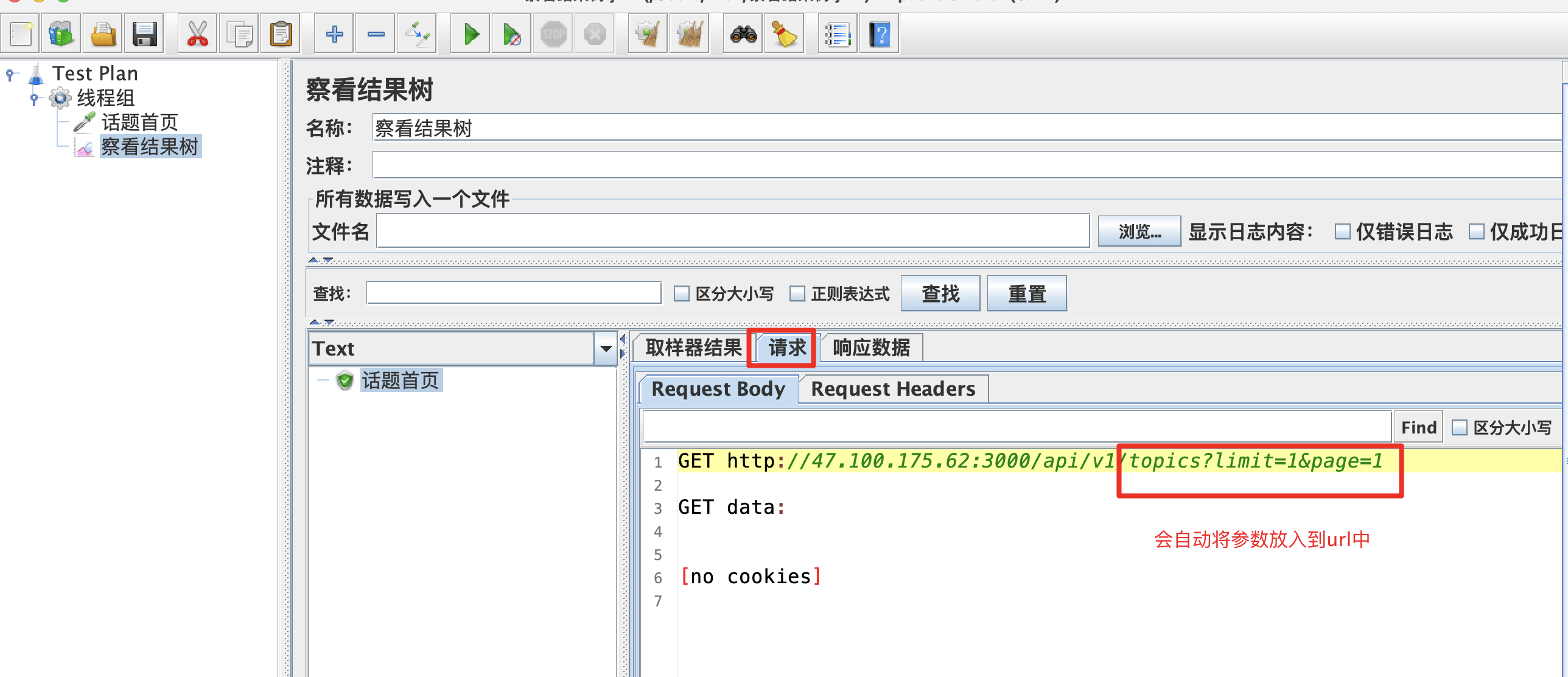
Task: Enable the 区分大小写 search checkbox
Action: click(682, 294)
